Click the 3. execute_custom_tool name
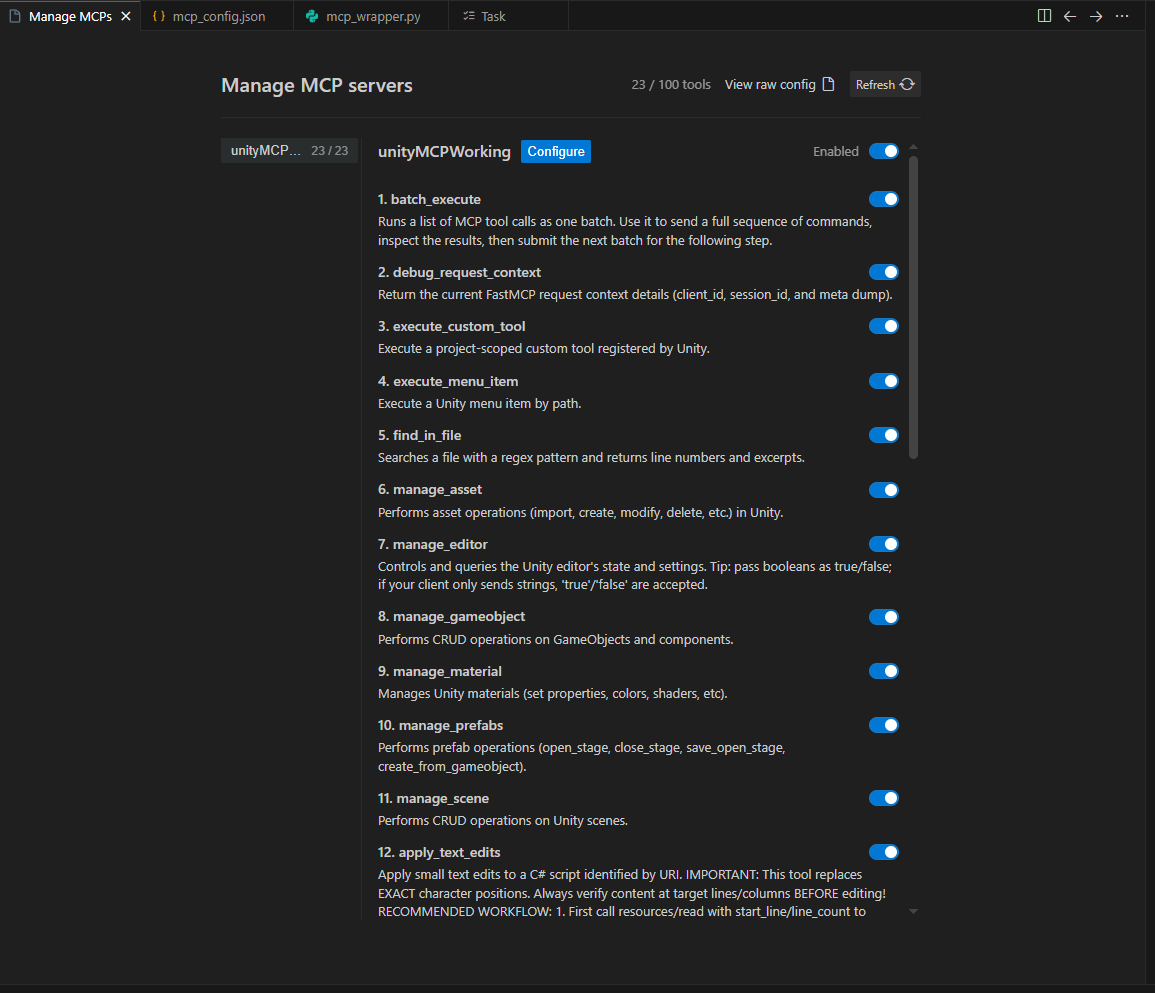 click(452, 326)
